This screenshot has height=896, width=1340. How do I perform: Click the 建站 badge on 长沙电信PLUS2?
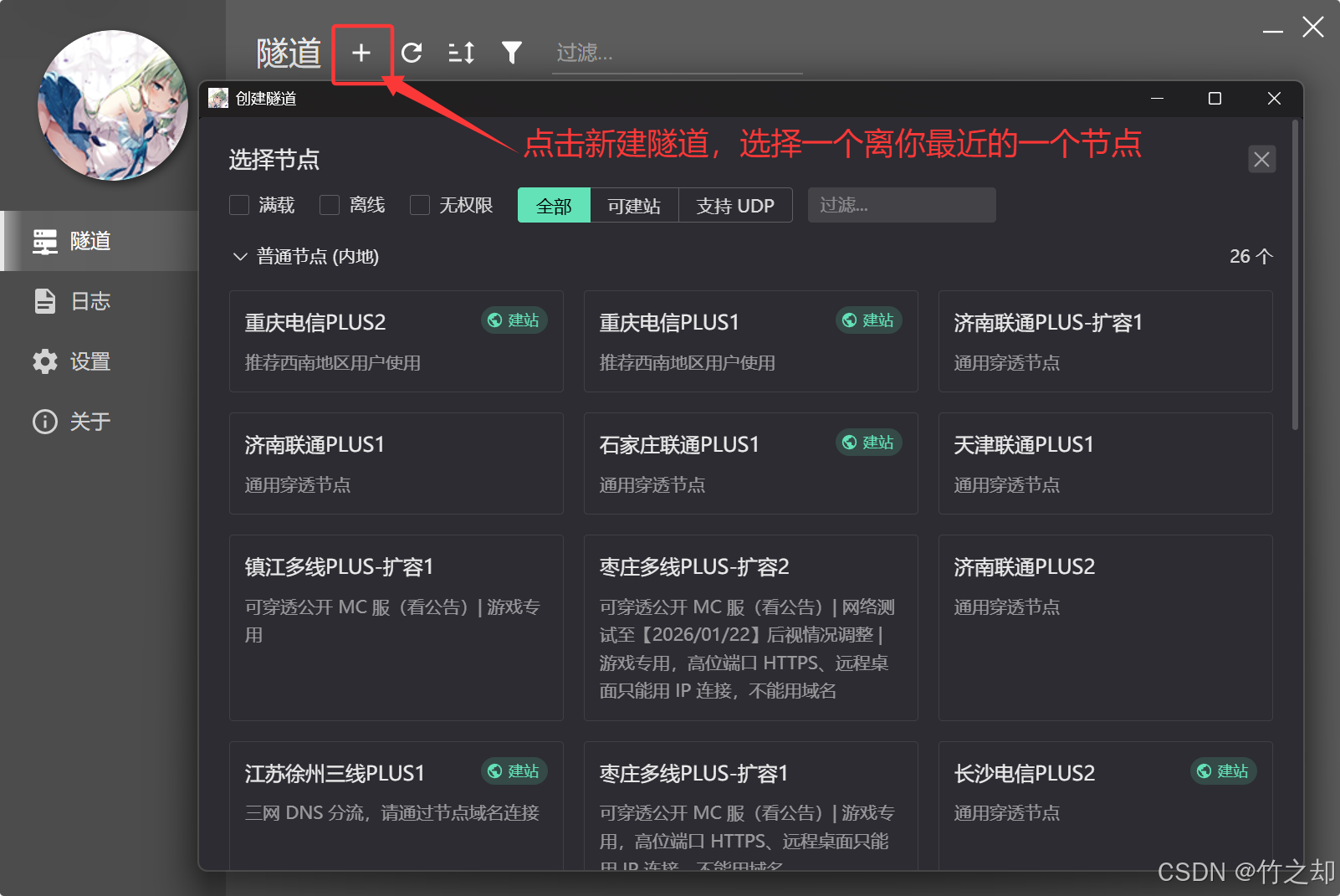(x=1224, y=771)
